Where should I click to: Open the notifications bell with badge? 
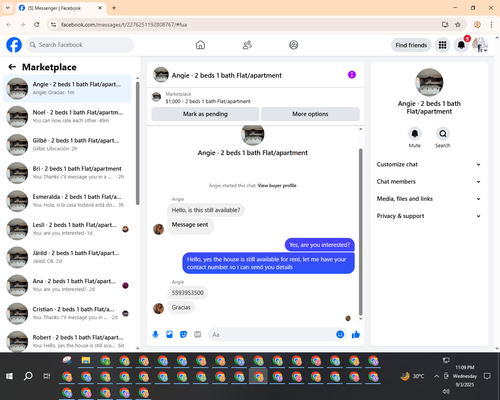461,45
